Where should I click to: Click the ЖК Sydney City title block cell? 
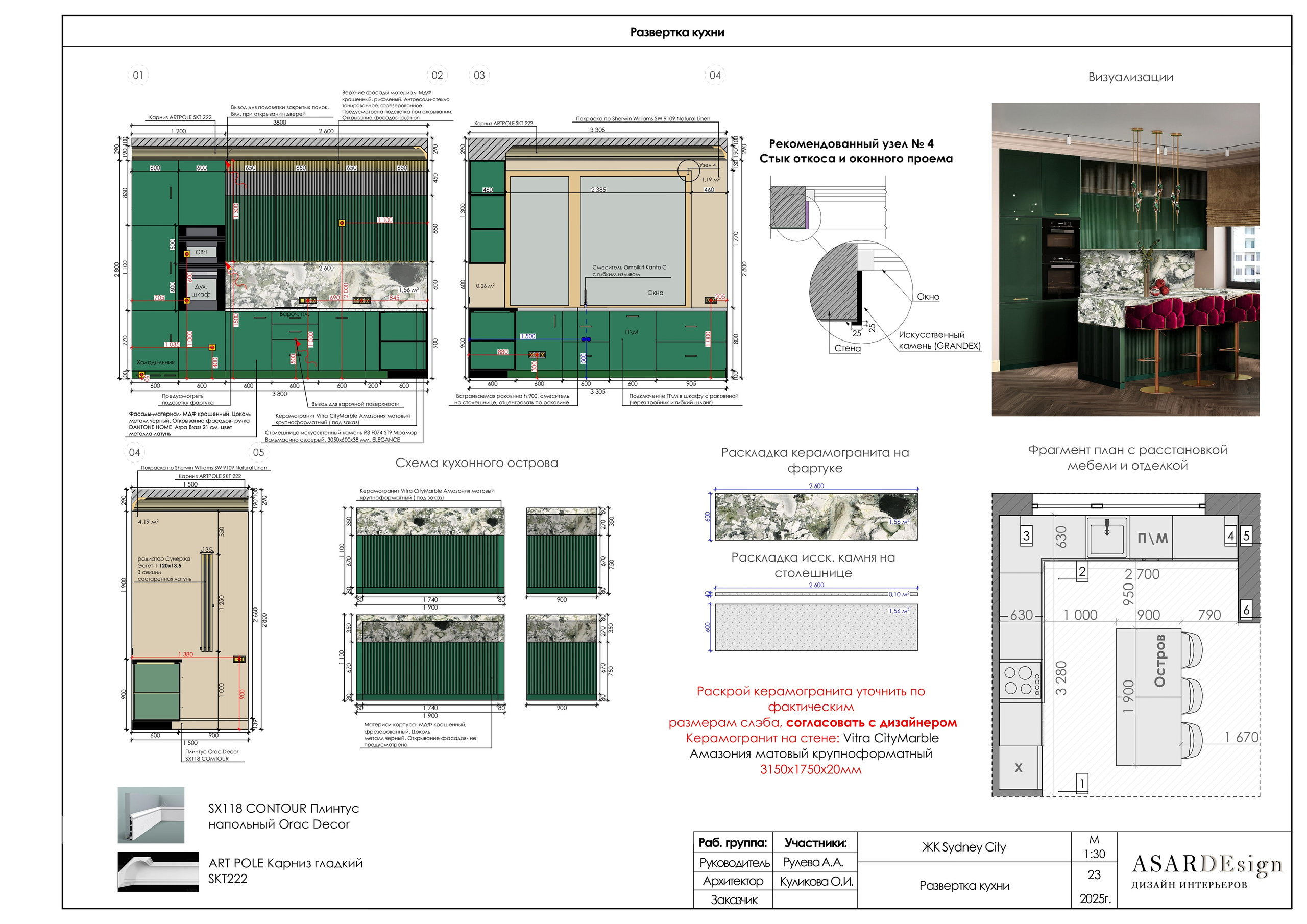[964, 847]
